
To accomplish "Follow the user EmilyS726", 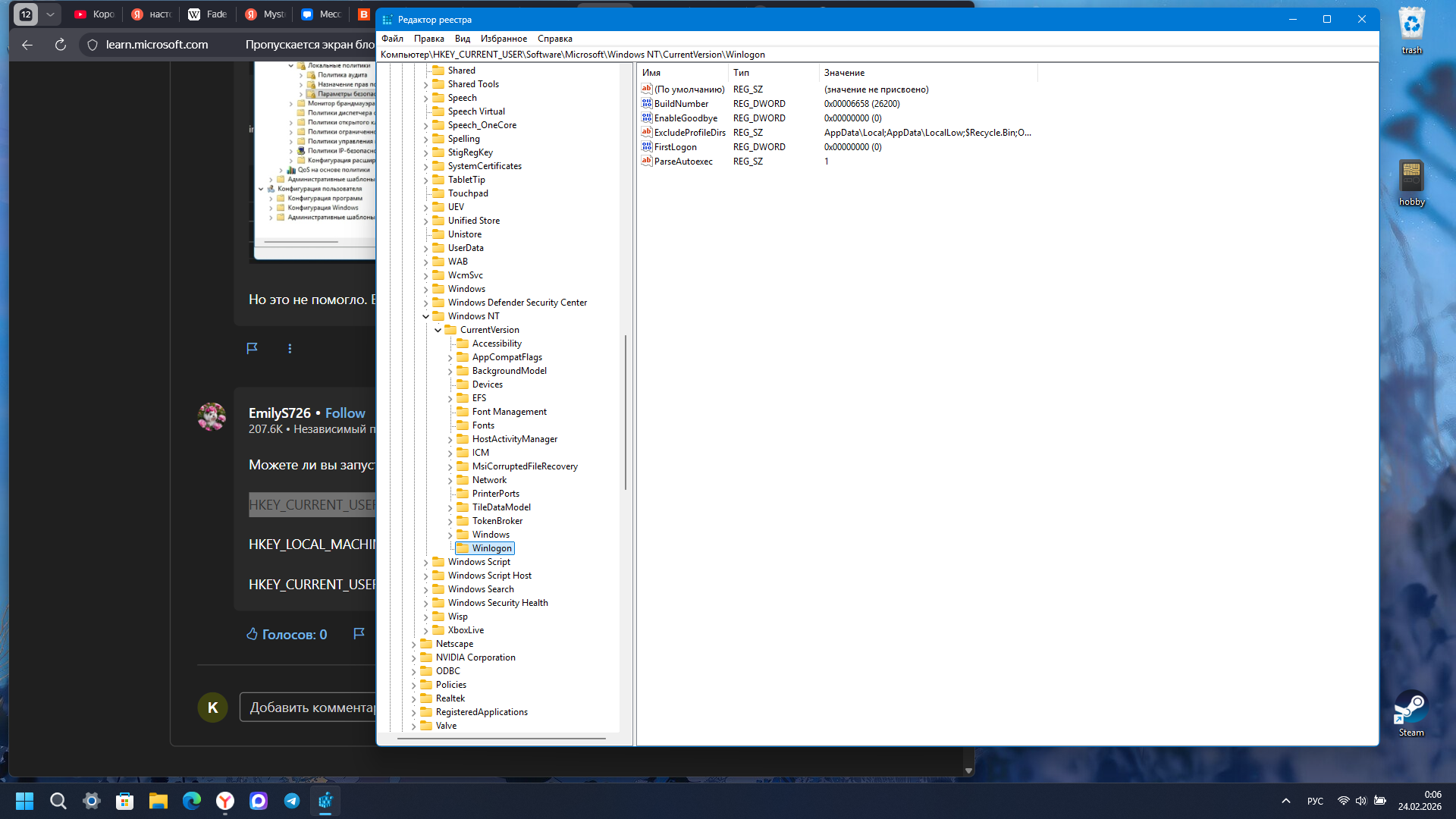I will (345, 413).
